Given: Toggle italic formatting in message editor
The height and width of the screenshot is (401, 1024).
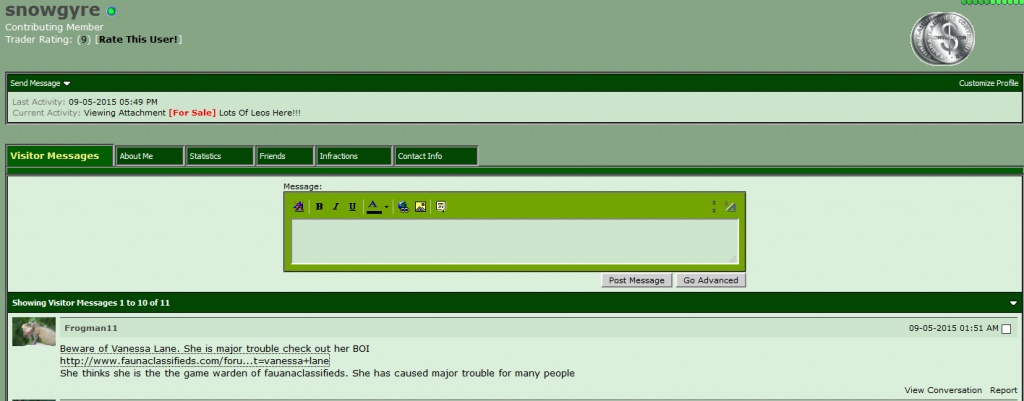Looking at the screenshot, I should (x=336, y=207).
